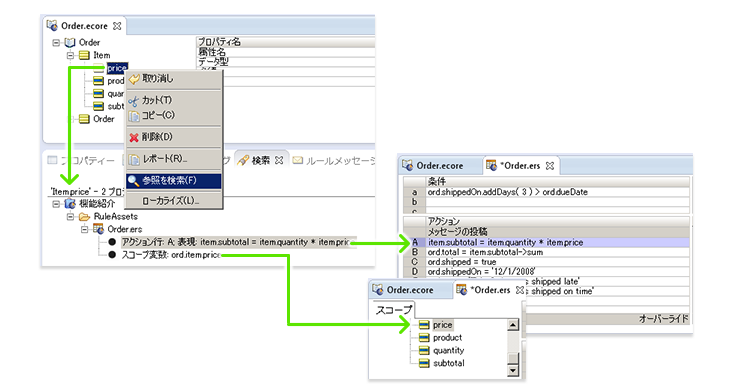Image resolution: width=750 pixels, height=391 pixels.
Task: Select action ord.shipped = true
Action: pyautogui.click(x=558, y=262)
